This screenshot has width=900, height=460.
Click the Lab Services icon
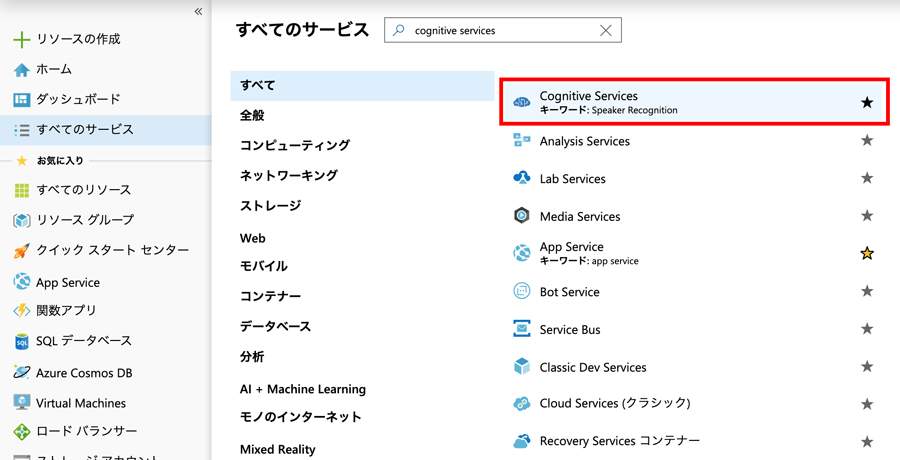522,178
